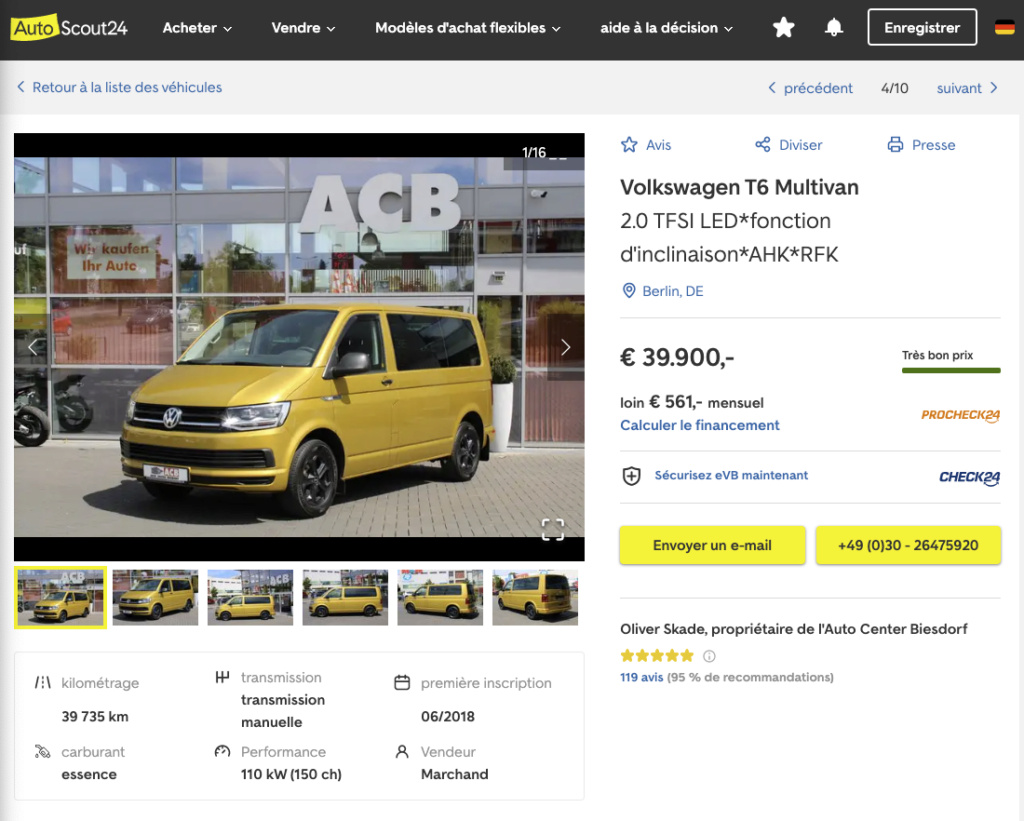
Task: Click the main yellow van photo
Action: click(x=299, y=347)
